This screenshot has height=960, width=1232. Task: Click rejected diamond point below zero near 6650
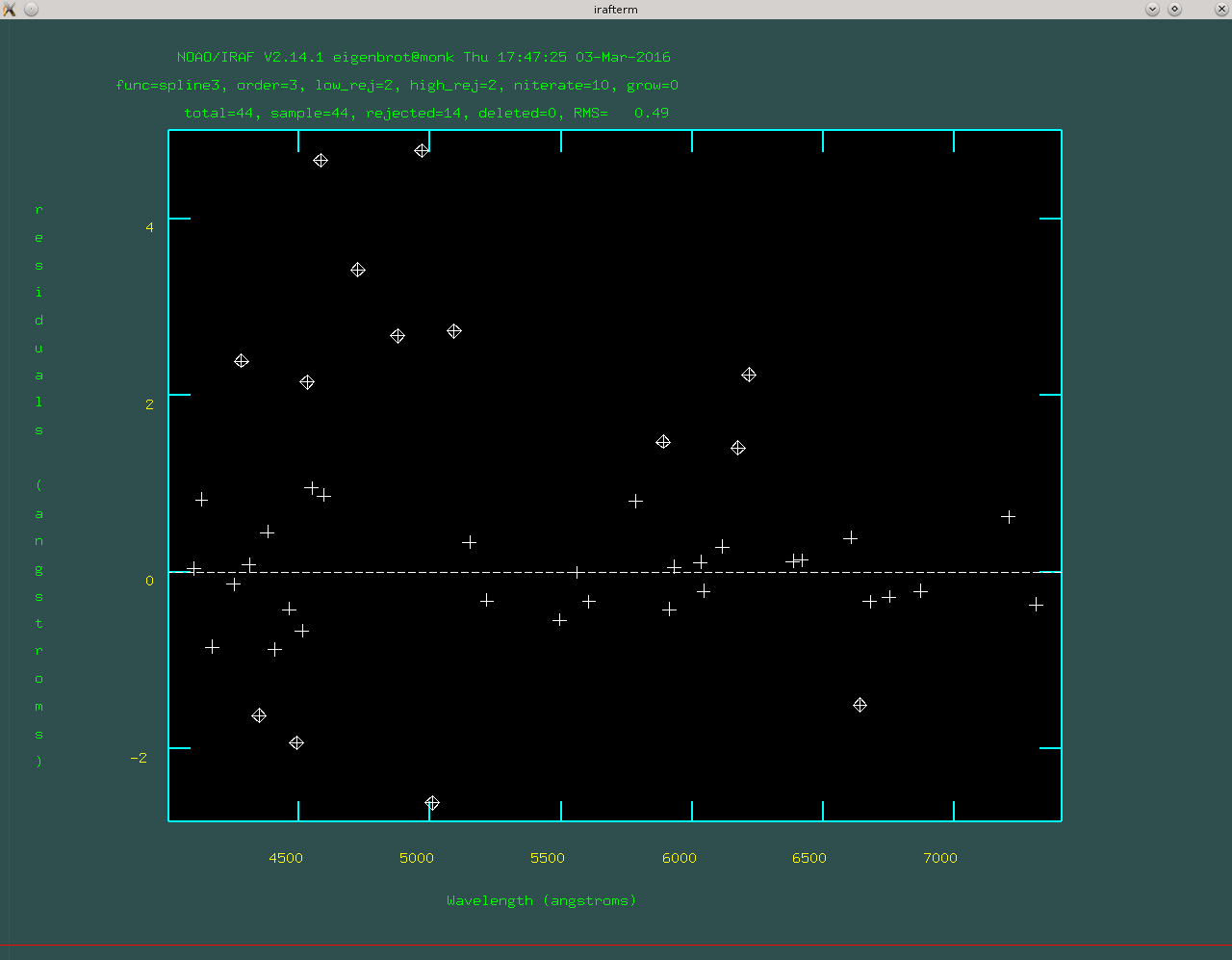(860, 705)
